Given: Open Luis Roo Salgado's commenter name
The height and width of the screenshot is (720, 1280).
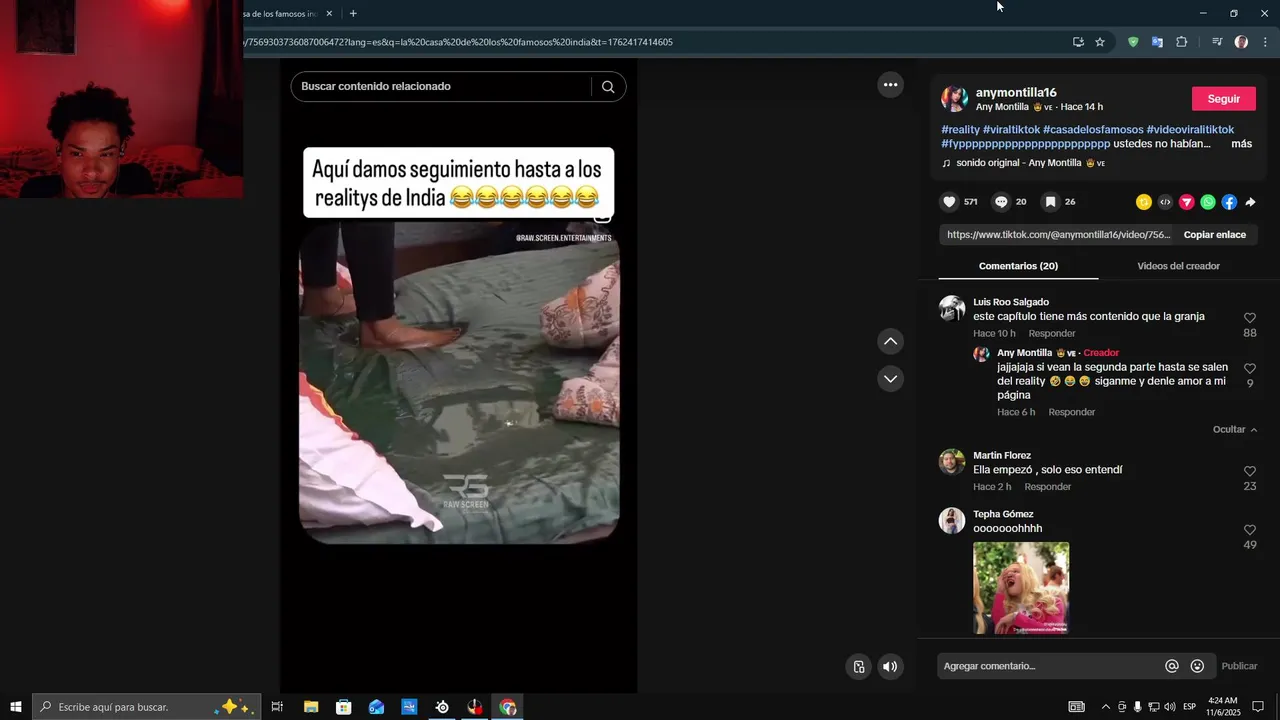Looking at the screenshot, I should [1011, 302].
